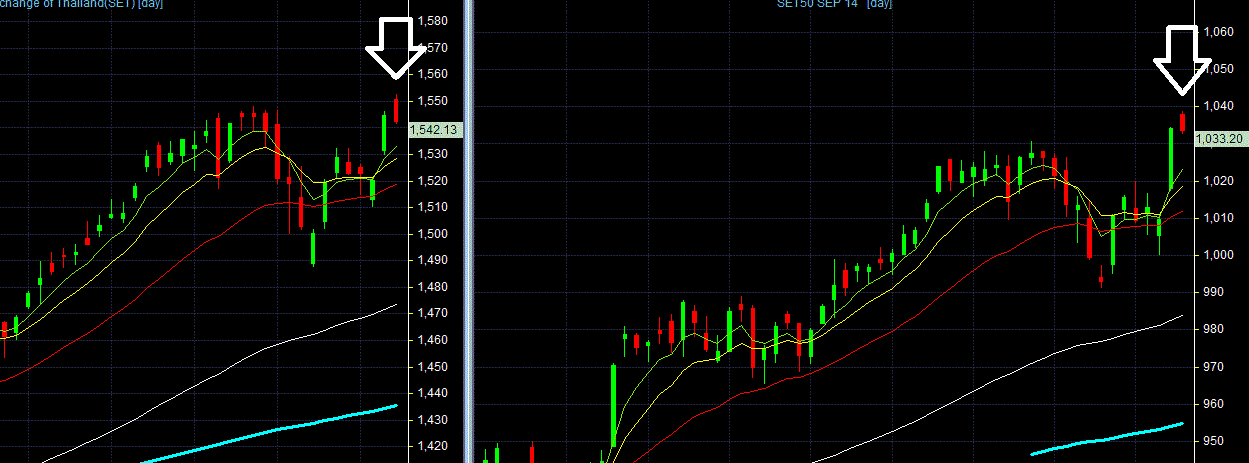
Task: Click the 1,460 price axis value
Action: click(432, 340)
